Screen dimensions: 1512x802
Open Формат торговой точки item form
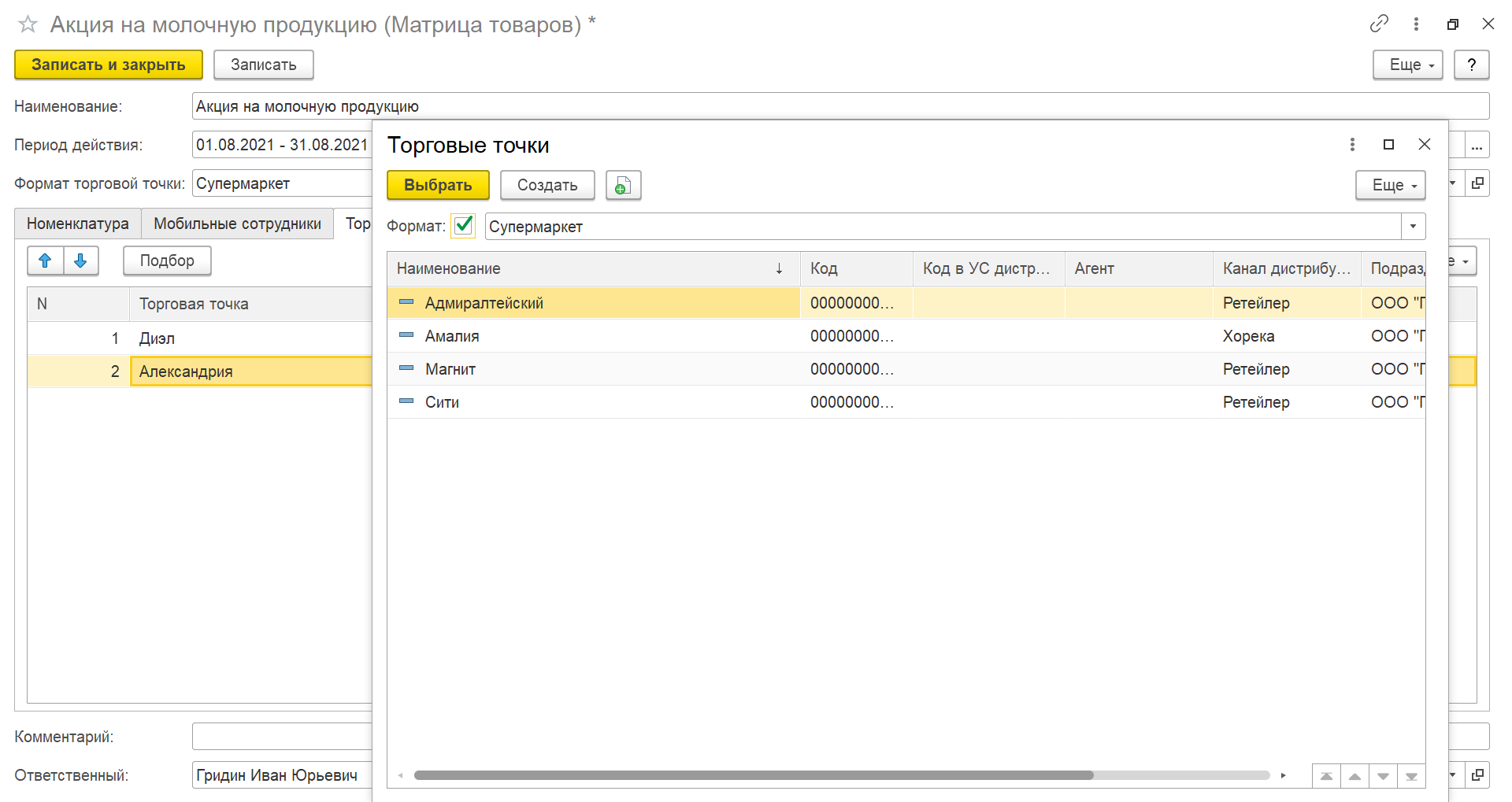[1478, 183]
